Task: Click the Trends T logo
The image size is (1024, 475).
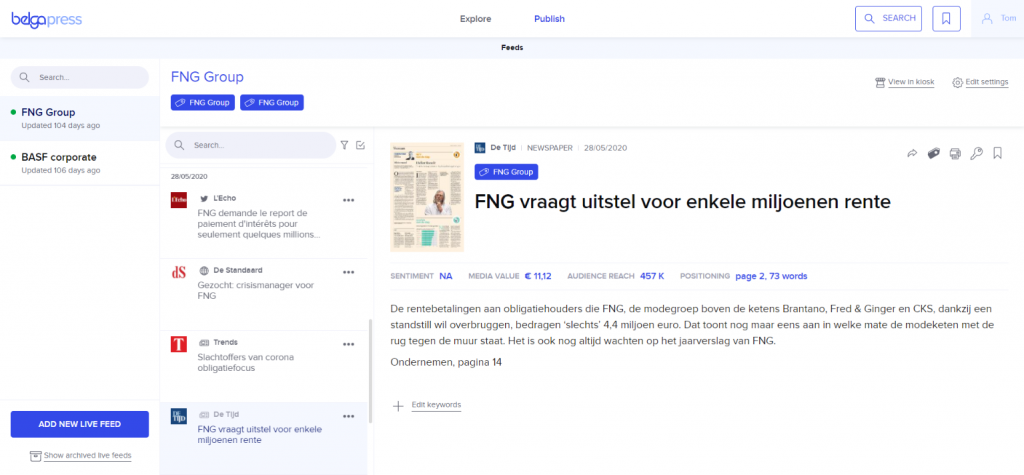Action: pyautogui.click(x=179, y=344)
